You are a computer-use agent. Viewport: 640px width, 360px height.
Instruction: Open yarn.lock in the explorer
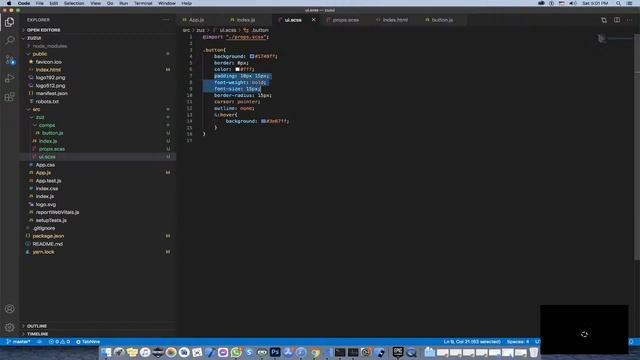coord(43,252)
